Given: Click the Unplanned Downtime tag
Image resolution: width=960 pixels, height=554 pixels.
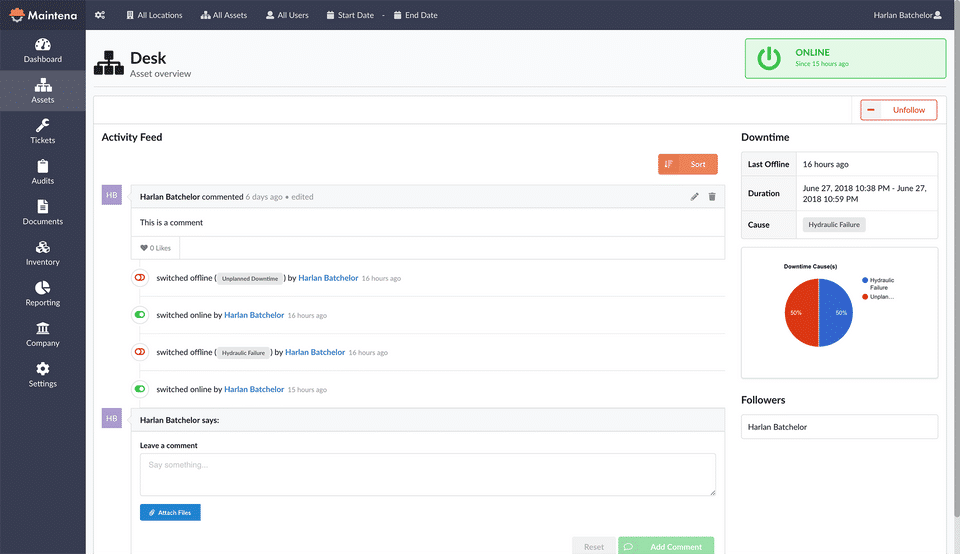Looking at the screenshot, I should (x=250, y=279).
